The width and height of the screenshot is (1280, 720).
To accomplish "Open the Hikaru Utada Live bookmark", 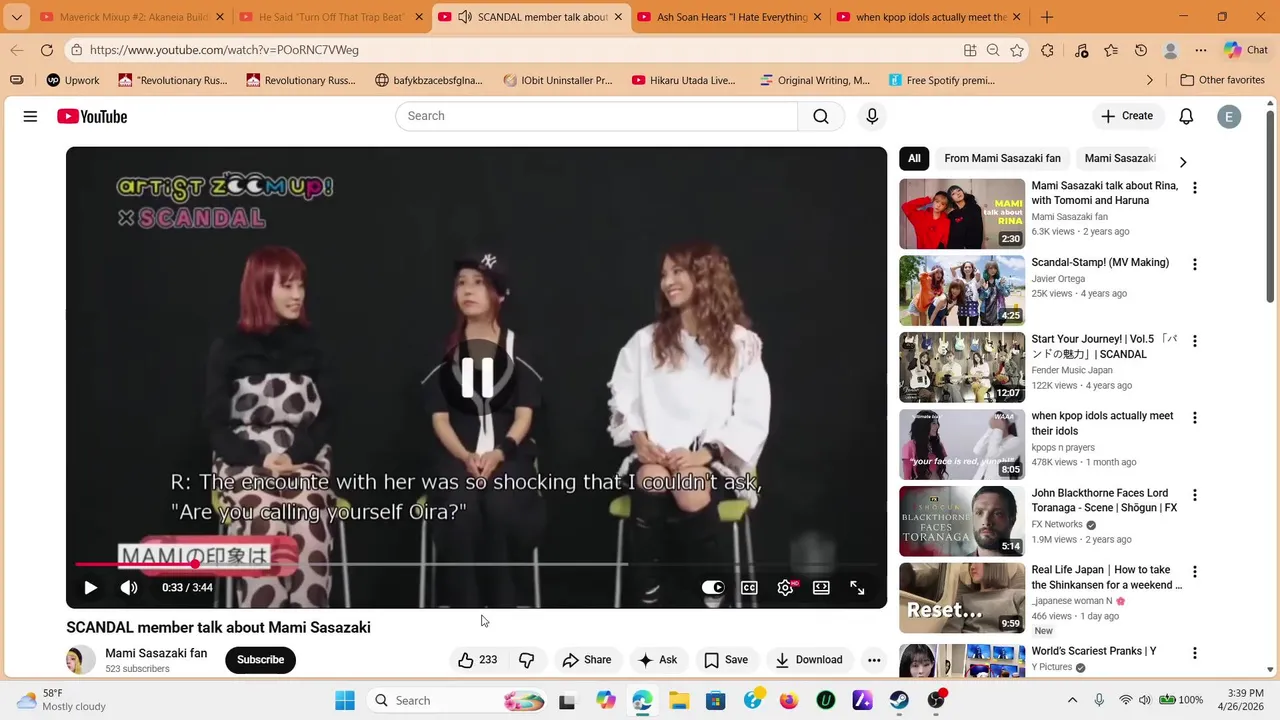I will tap(684, 80).
